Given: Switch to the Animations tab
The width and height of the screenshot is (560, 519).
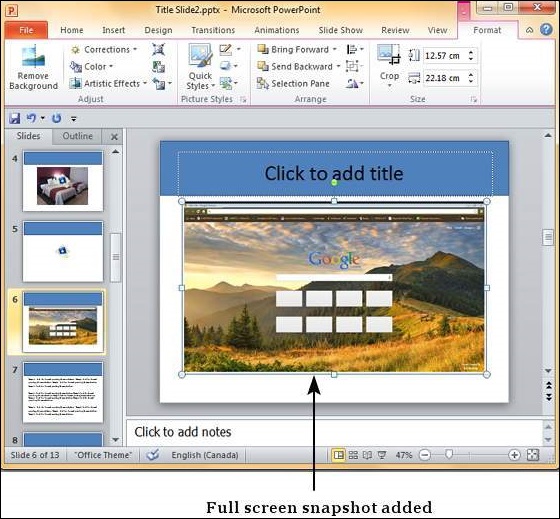Looking at the screenshot, I should [277, 30].
